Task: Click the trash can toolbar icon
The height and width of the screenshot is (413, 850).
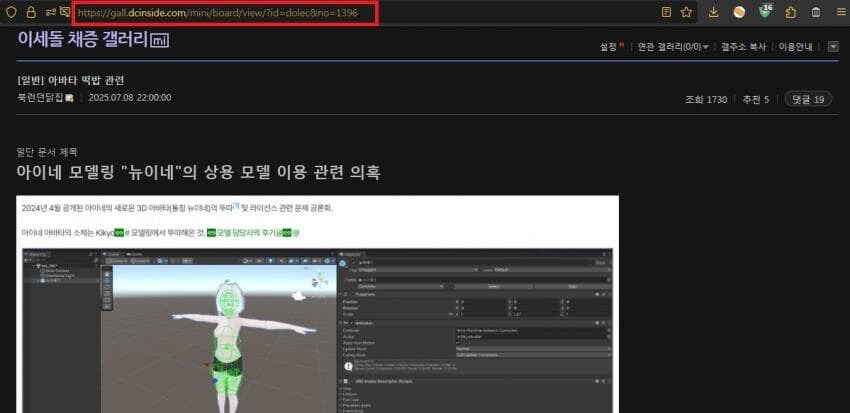Action: 815,12
